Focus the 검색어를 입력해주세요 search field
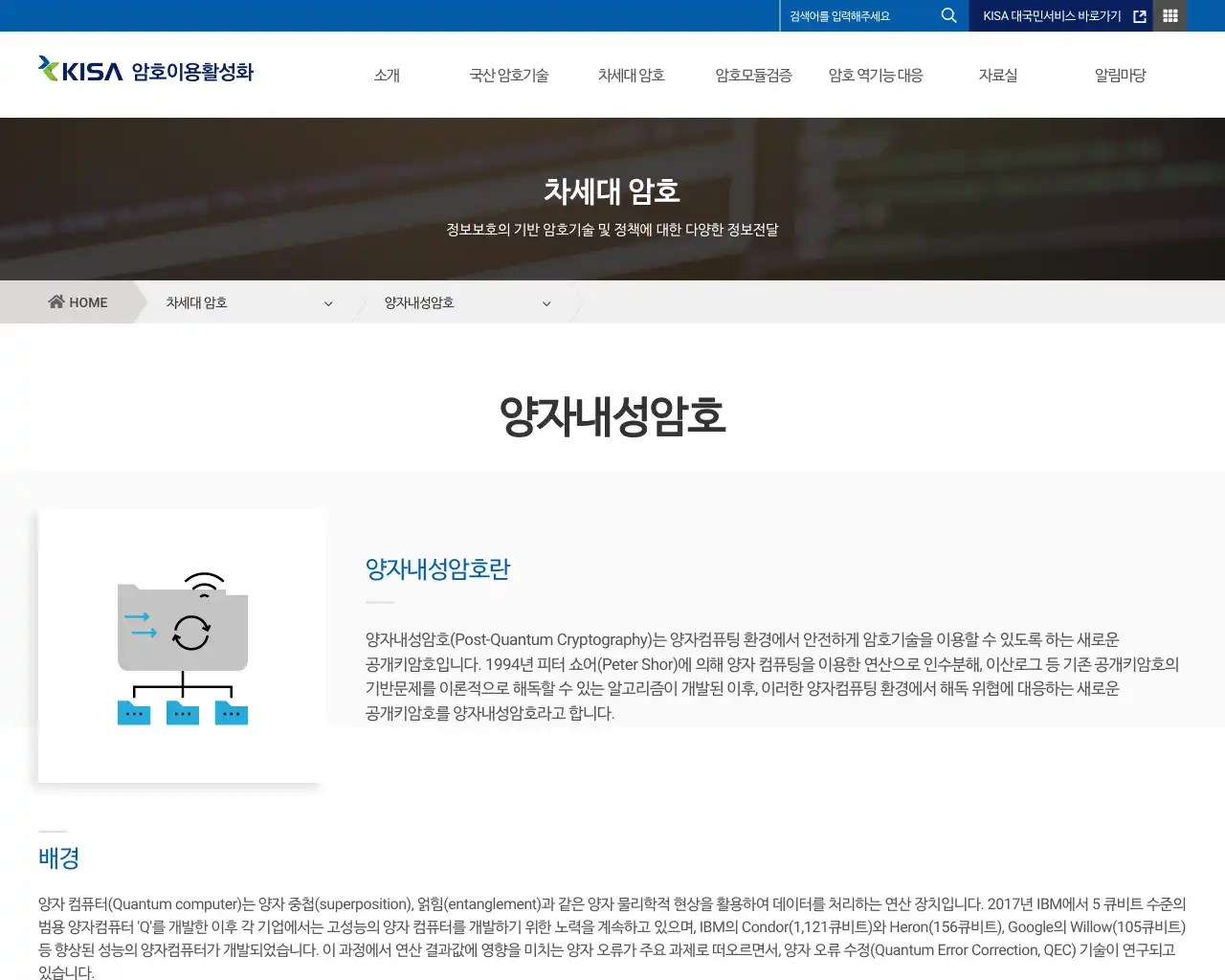Viewport: 1225px width, 980px height. pyautogui.click(x=858, y=16)
